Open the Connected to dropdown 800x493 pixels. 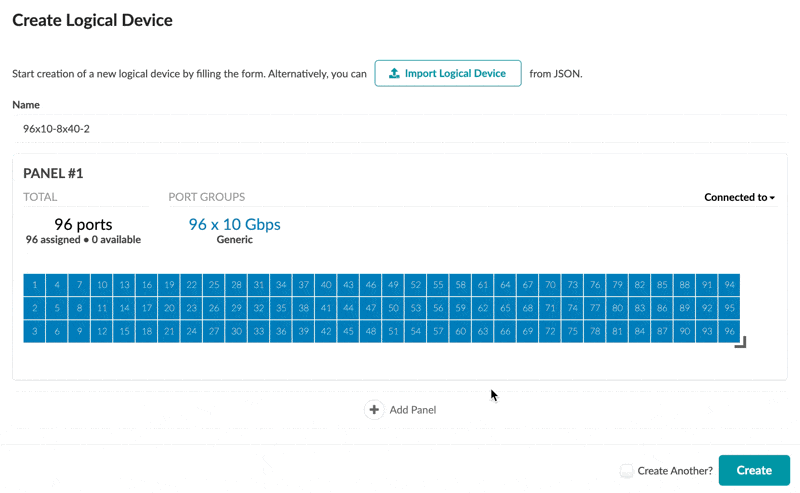(739, 198)
